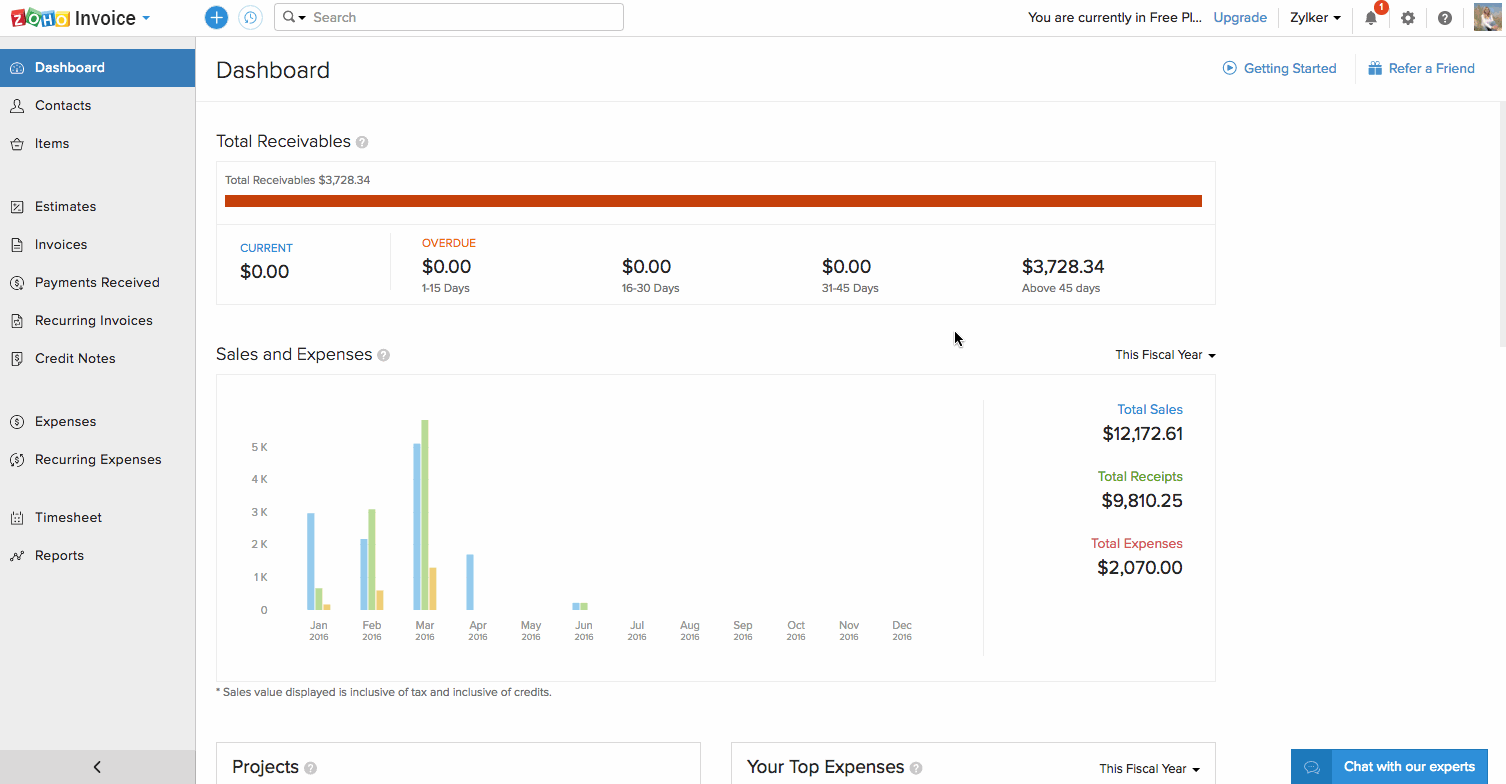
Task: Click the blue quick create plus icon
Action: coord(216,17)
